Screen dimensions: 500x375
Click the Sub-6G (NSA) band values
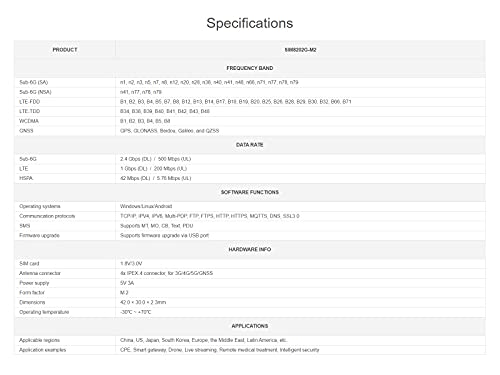coord(141,92)
